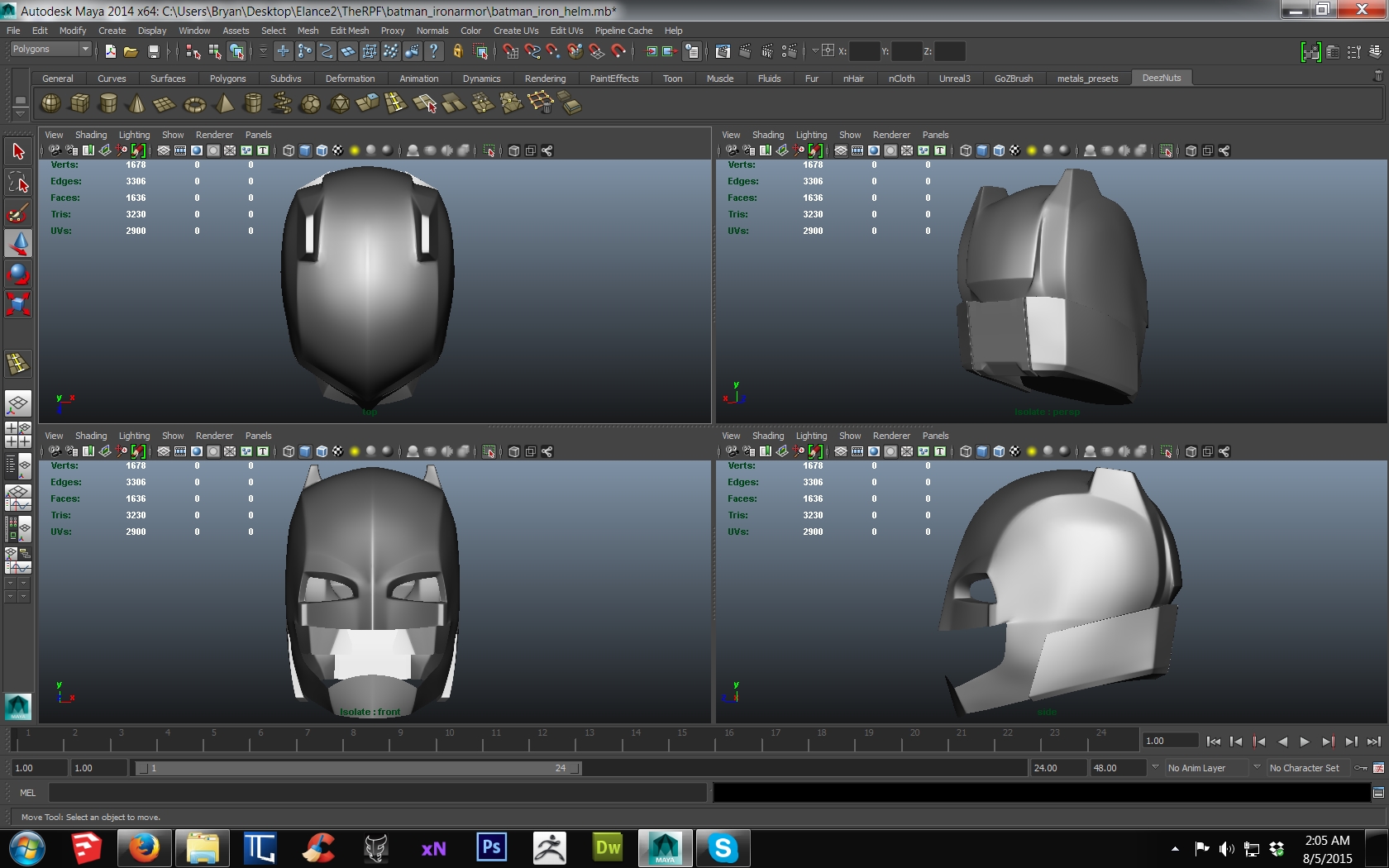The image size is (1389, 868).
Task: Open the Shading menu in top viewport
Action: pyautogui.click(x=91, y=135)
